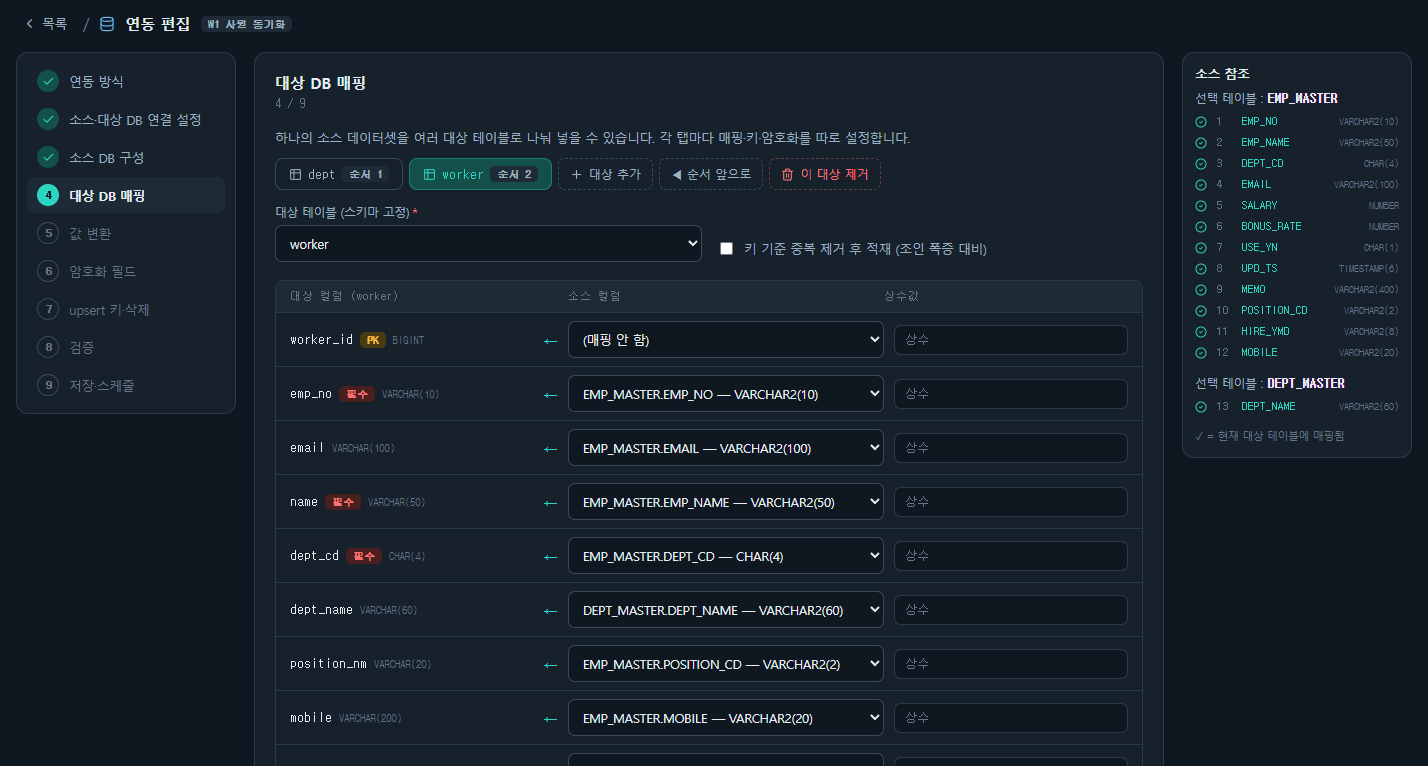Click UPD_TS in source reference list

tap(1259, 268)
